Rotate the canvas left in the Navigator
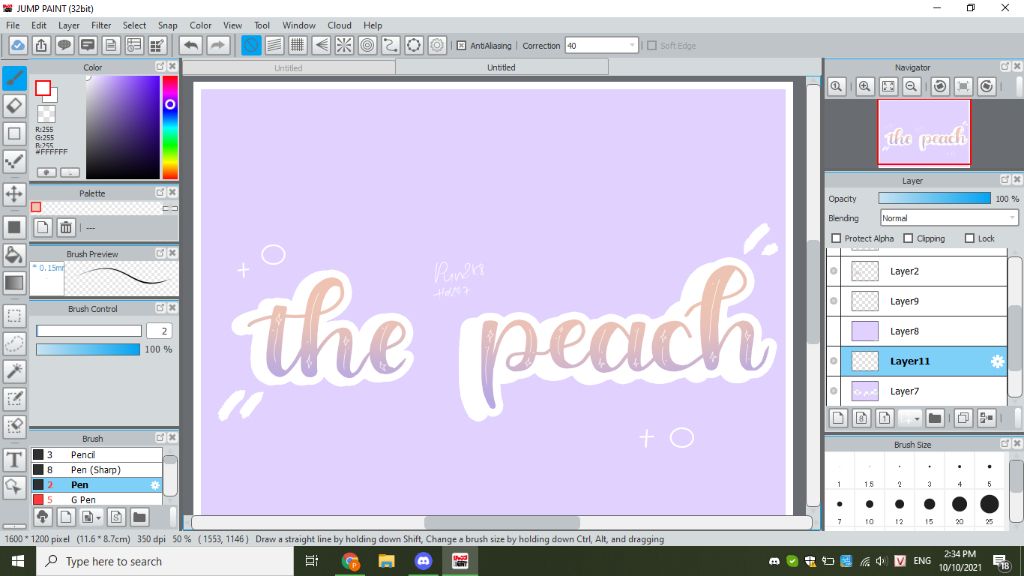Viewport: 1024px width, 576px height. pyautogui.click(x=940, y=86)
